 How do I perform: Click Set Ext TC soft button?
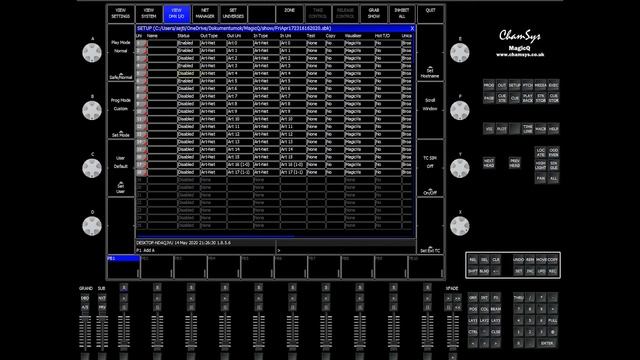click(430, 227)
